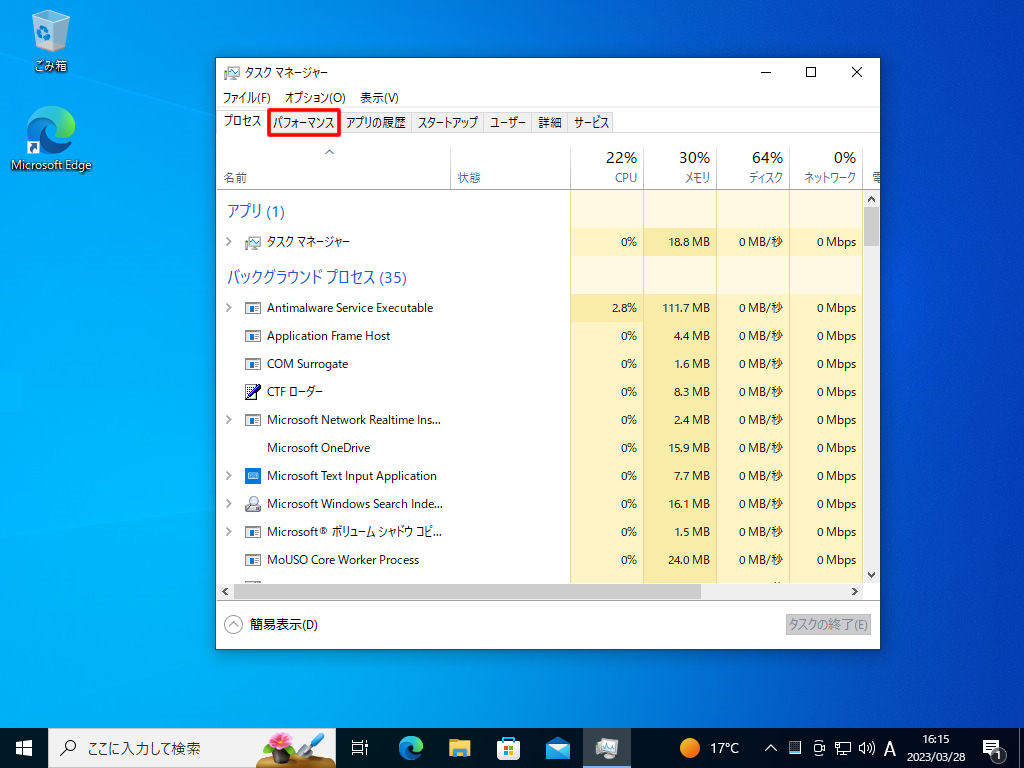1024x768 pixels.
Task: Switch to the アプリの履歴 tab
Action: (376, 122)
